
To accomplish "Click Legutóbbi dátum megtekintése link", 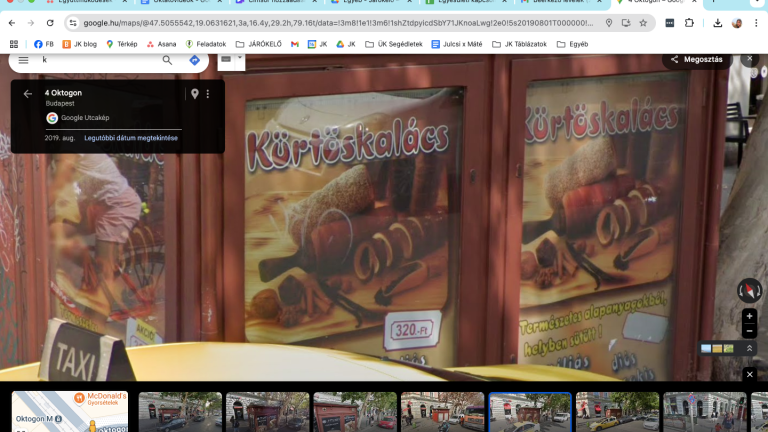I will [131, 138].
